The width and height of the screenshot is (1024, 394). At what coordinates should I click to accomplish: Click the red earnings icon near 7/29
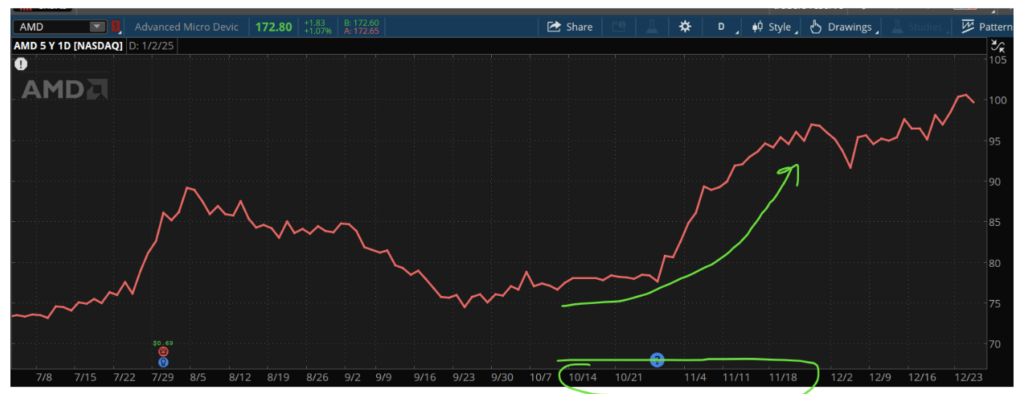(x=163, y=352)
